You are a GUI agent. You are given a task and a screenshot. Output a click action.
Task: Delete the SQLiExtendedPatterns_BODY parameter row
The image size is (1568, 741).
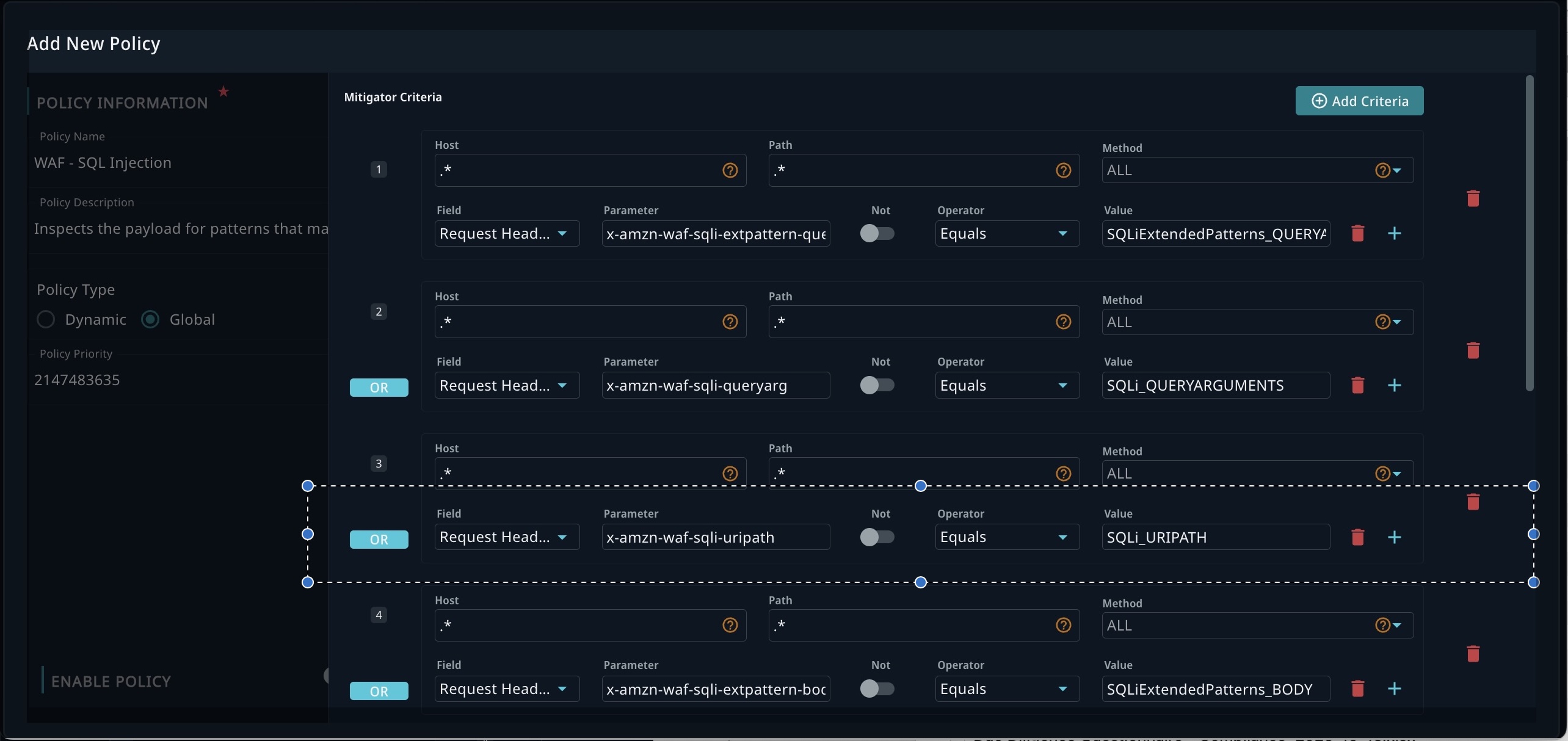tap(1357, 689)
